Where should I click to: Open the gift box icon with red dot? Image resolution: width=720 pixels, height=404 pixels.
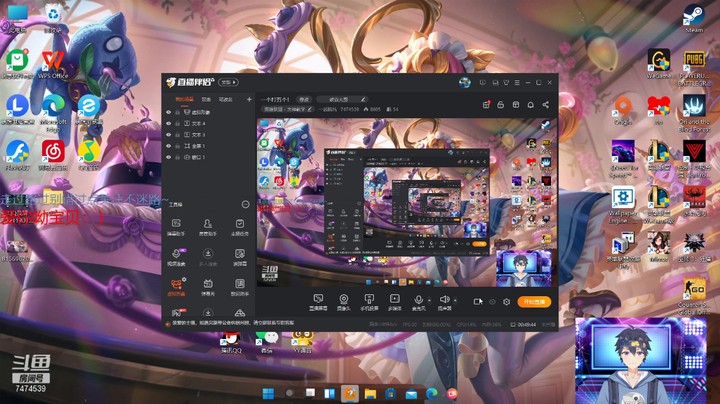(x=486, y=105)
